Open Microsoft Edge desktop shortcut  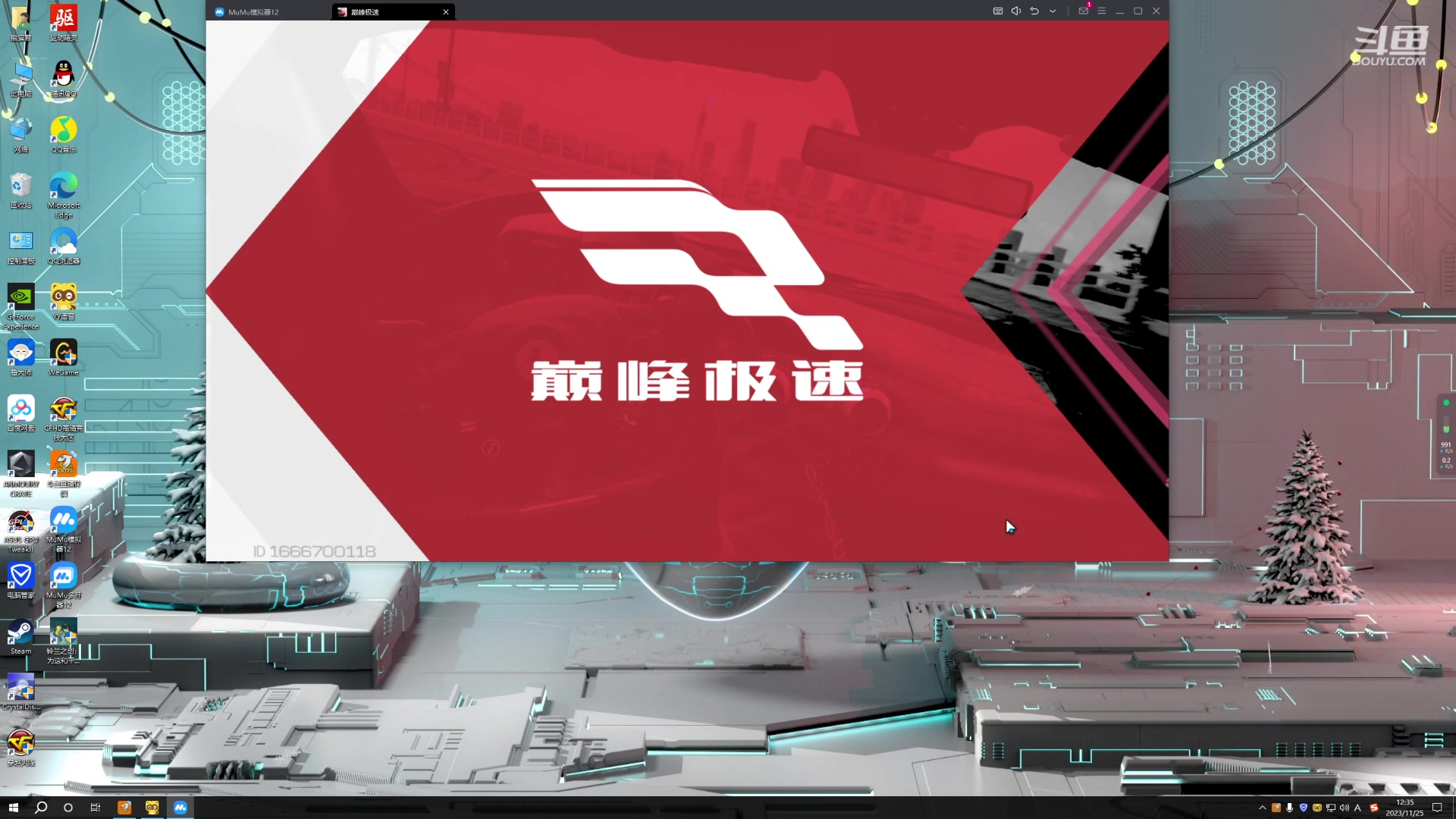(x=64, y=195)
